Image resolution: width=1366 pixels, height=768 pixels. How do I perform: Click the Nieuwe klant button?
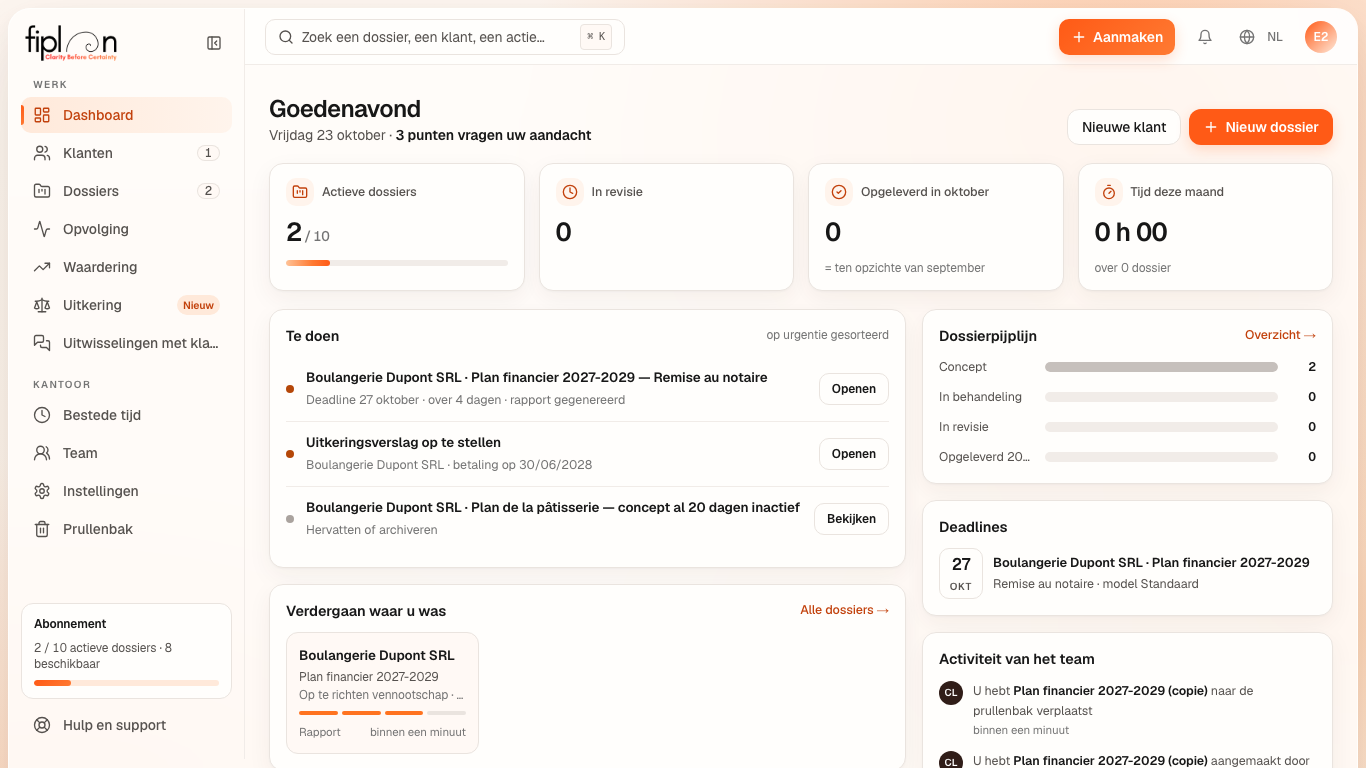(1124, 127)
